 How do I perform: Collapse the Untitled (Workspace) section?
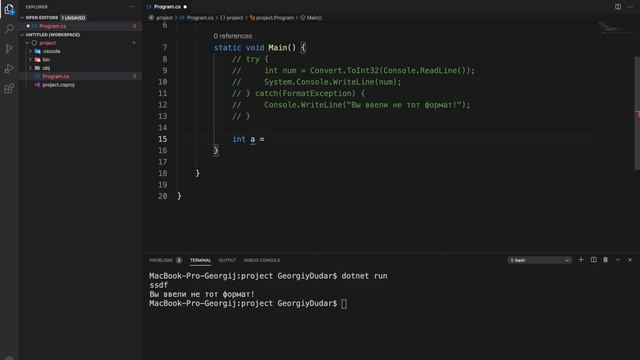22,35
